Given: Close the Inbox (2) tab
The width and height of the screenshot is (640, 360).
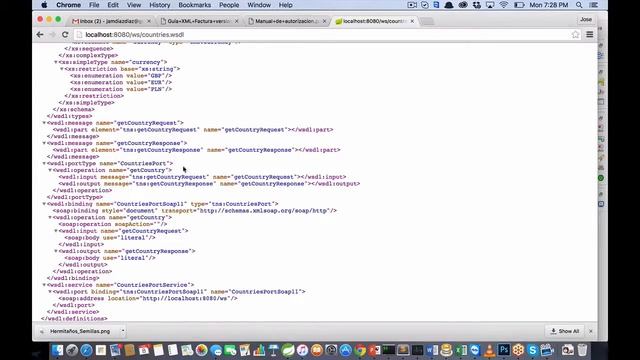Looking at the screenshot, I should coord(149,21).
